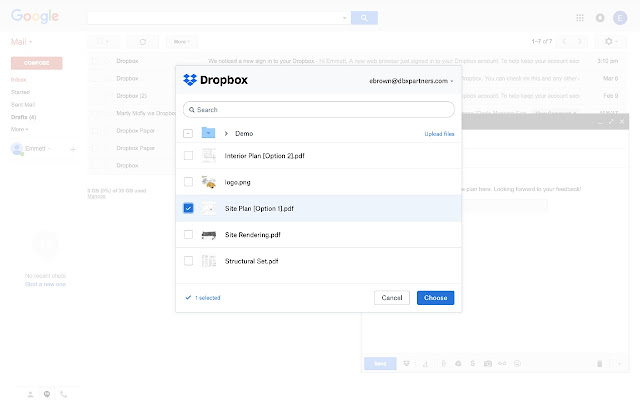The image size is (640, 400).
Task: Check the box for Interior Plan [Option 2].pdf
Action: (x=188, y=156)
